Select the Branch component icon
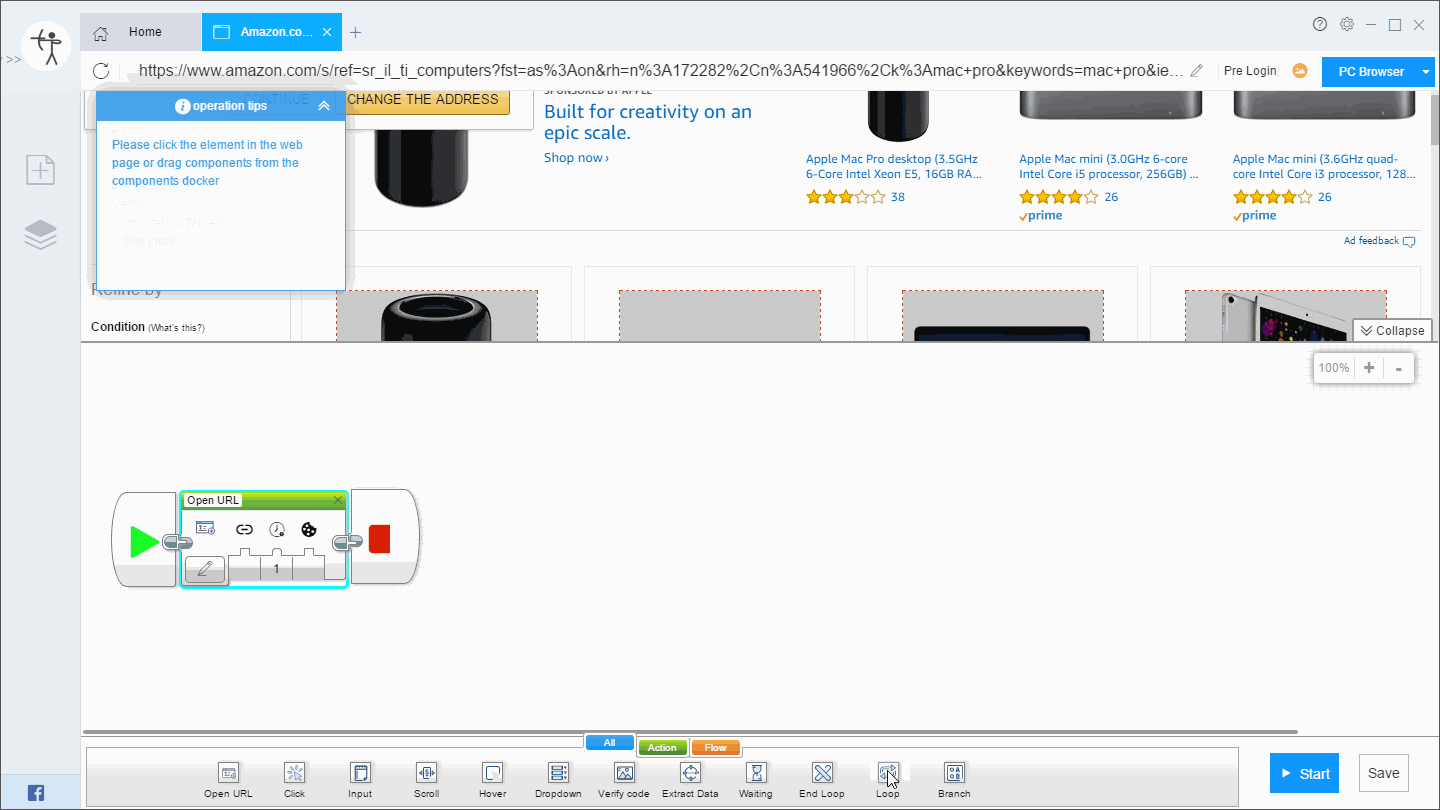Image resolution: width=1440 pixels, height=810 pixels. (954, 773)
